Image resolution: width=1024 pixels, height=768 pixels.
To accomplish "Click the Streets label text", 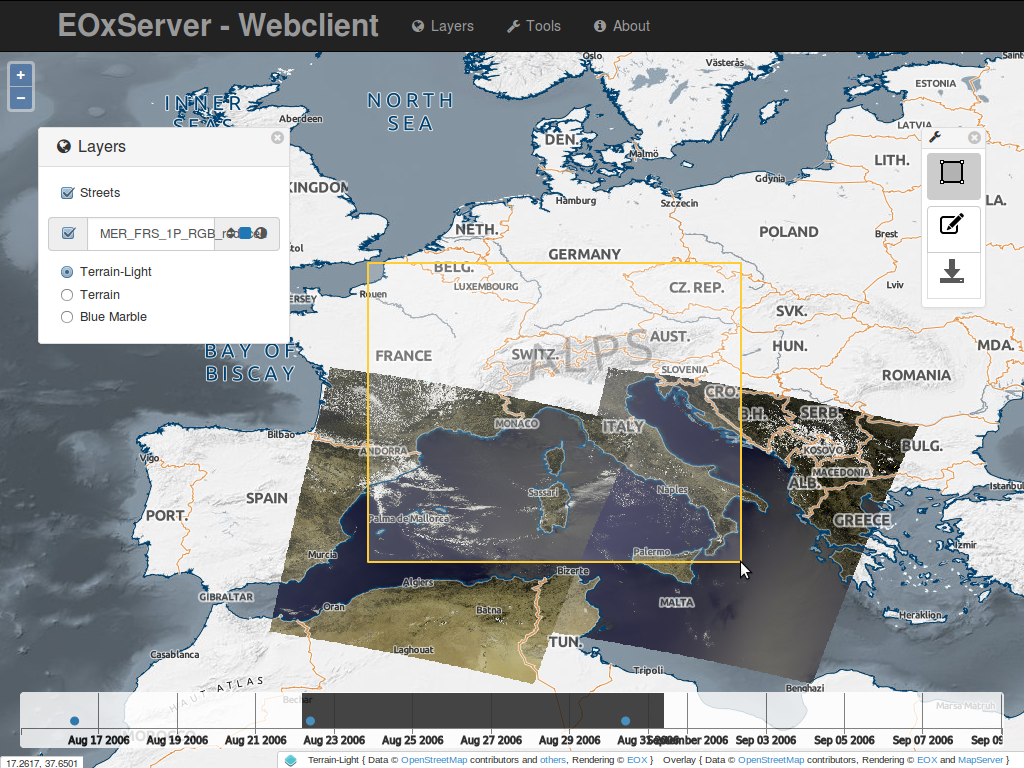I will click(100, 193).
